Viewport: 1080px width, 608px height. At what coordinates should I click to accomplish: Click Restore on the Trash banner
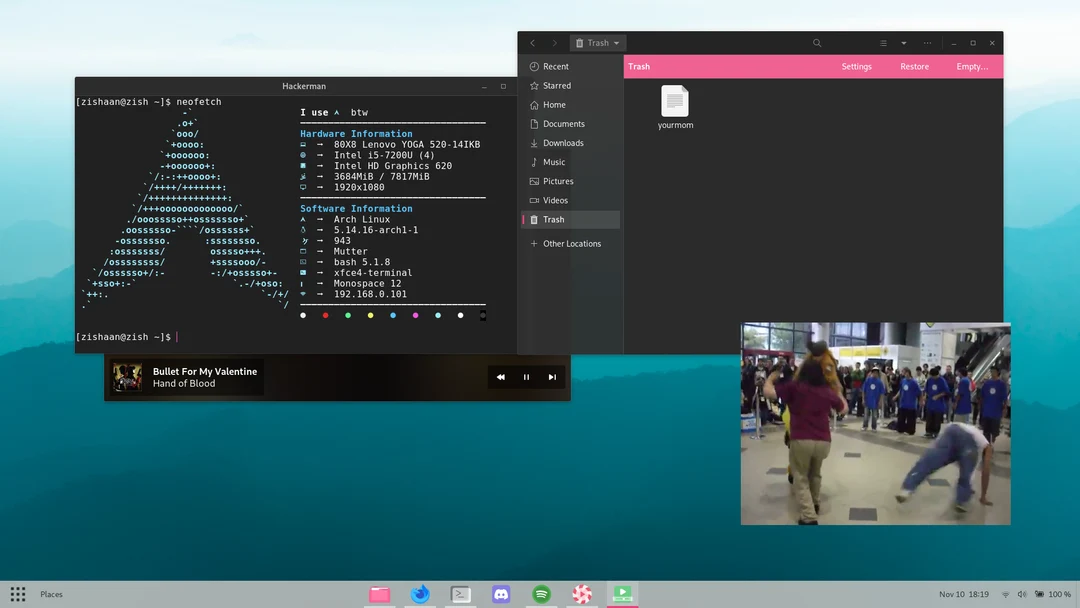tap(914, 66)
